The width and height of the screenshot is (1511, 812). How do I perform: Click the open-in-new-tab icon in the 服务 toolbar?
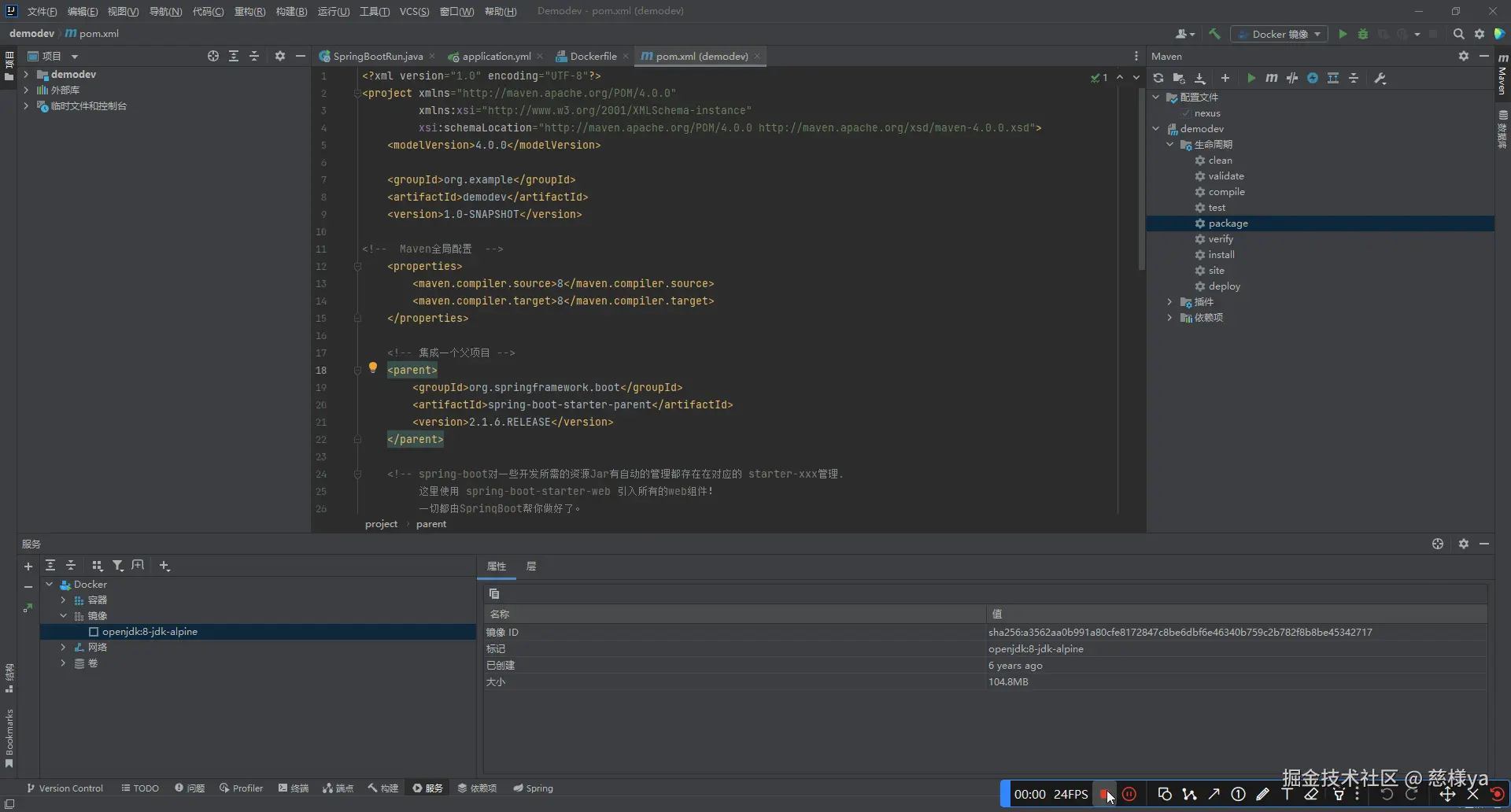(138, 566)
